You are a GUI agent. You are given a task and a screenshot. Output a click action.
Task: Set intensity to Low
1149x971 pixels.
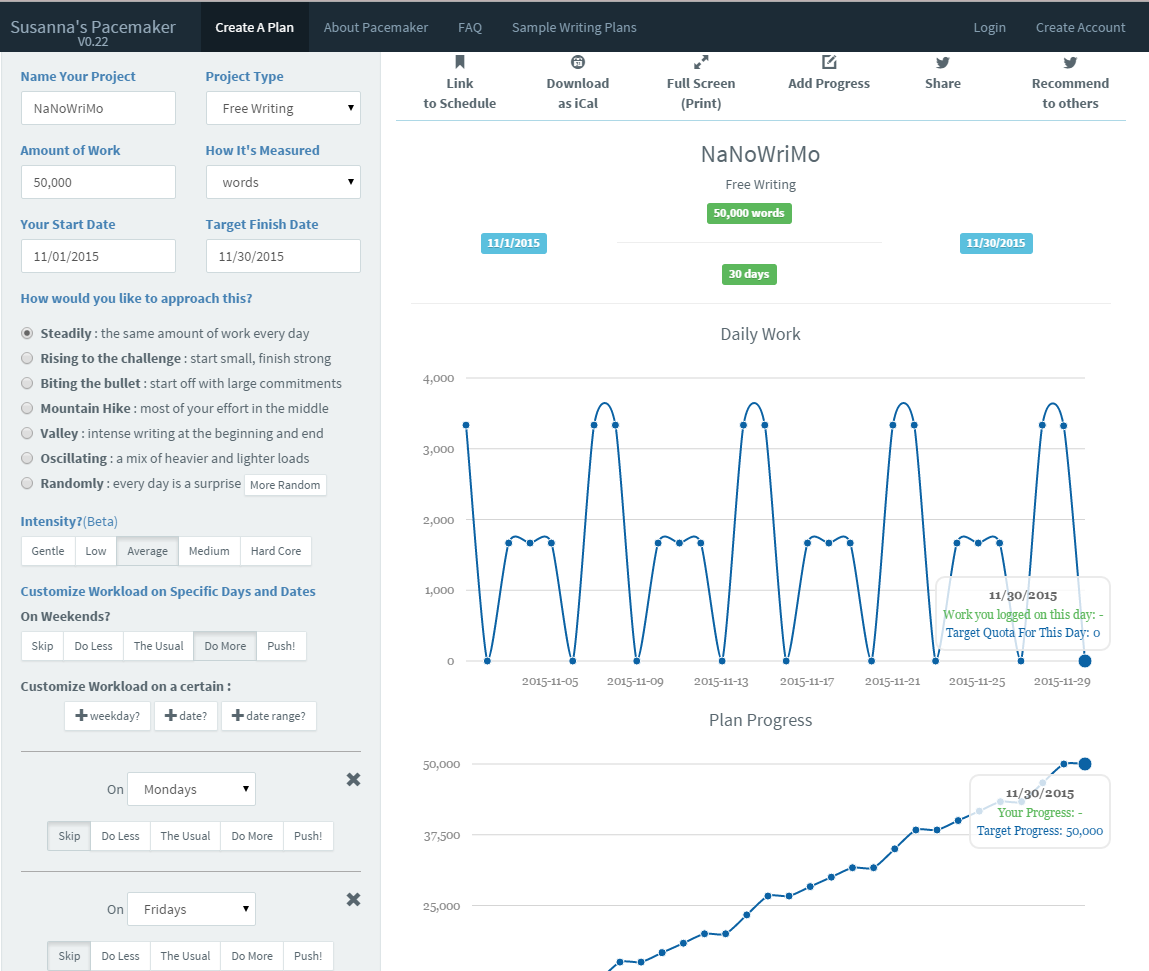[x=96, y=551]
